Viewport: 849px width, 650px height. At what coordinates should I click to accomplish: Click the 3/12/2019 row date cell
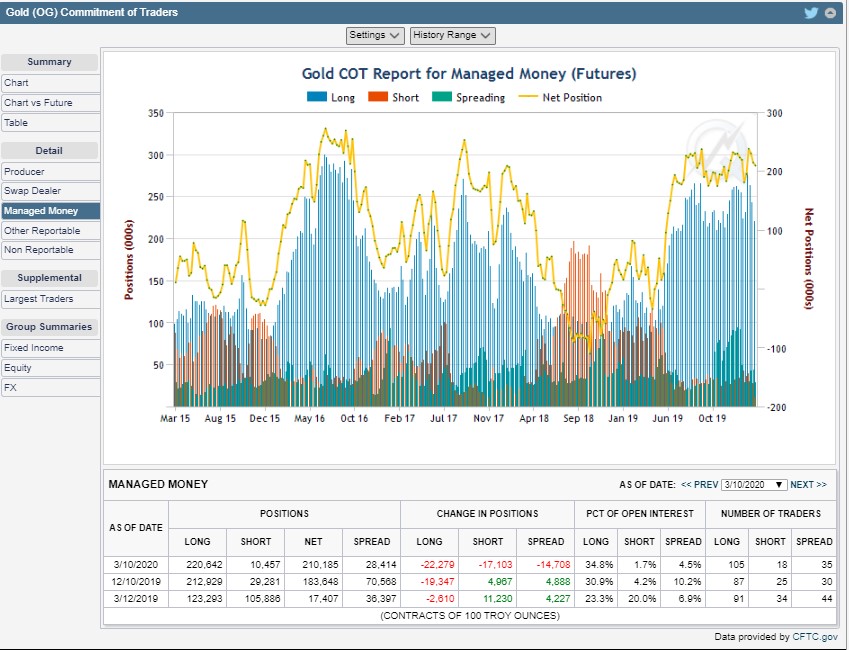click(x=136, y=599)
